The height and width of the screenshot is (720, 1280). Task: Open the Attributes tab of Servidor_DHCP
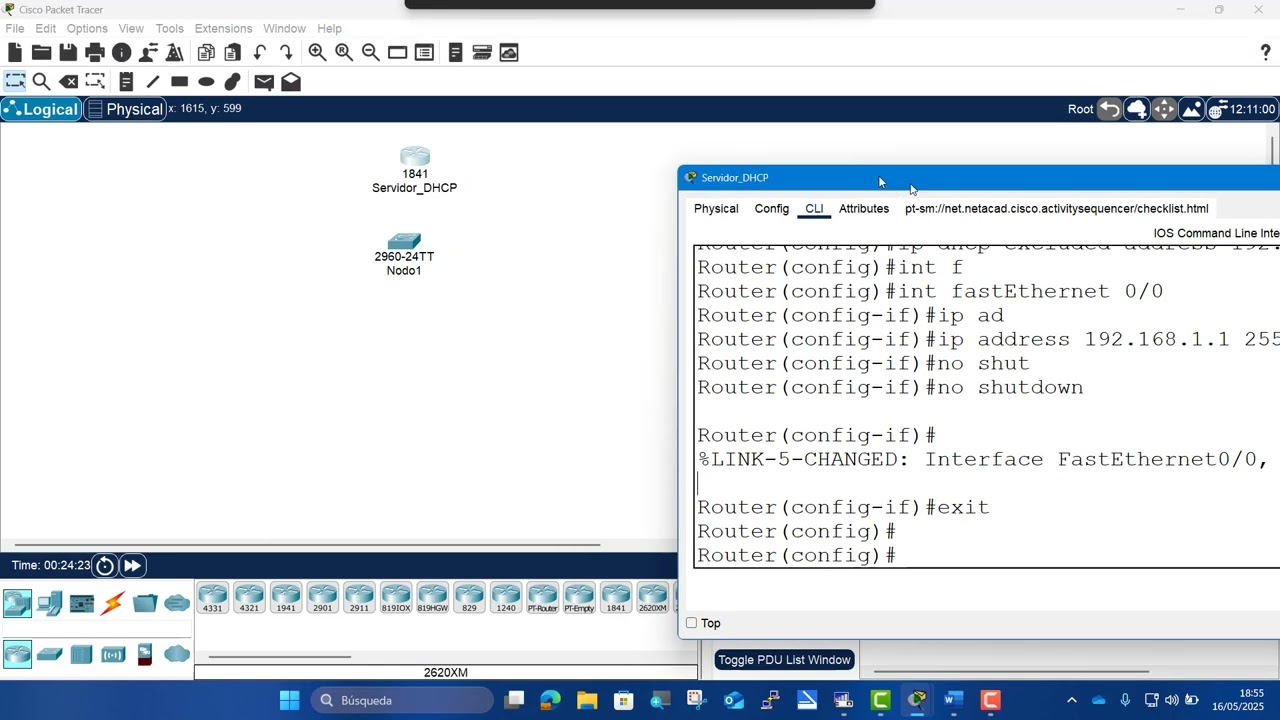[864, 208]
